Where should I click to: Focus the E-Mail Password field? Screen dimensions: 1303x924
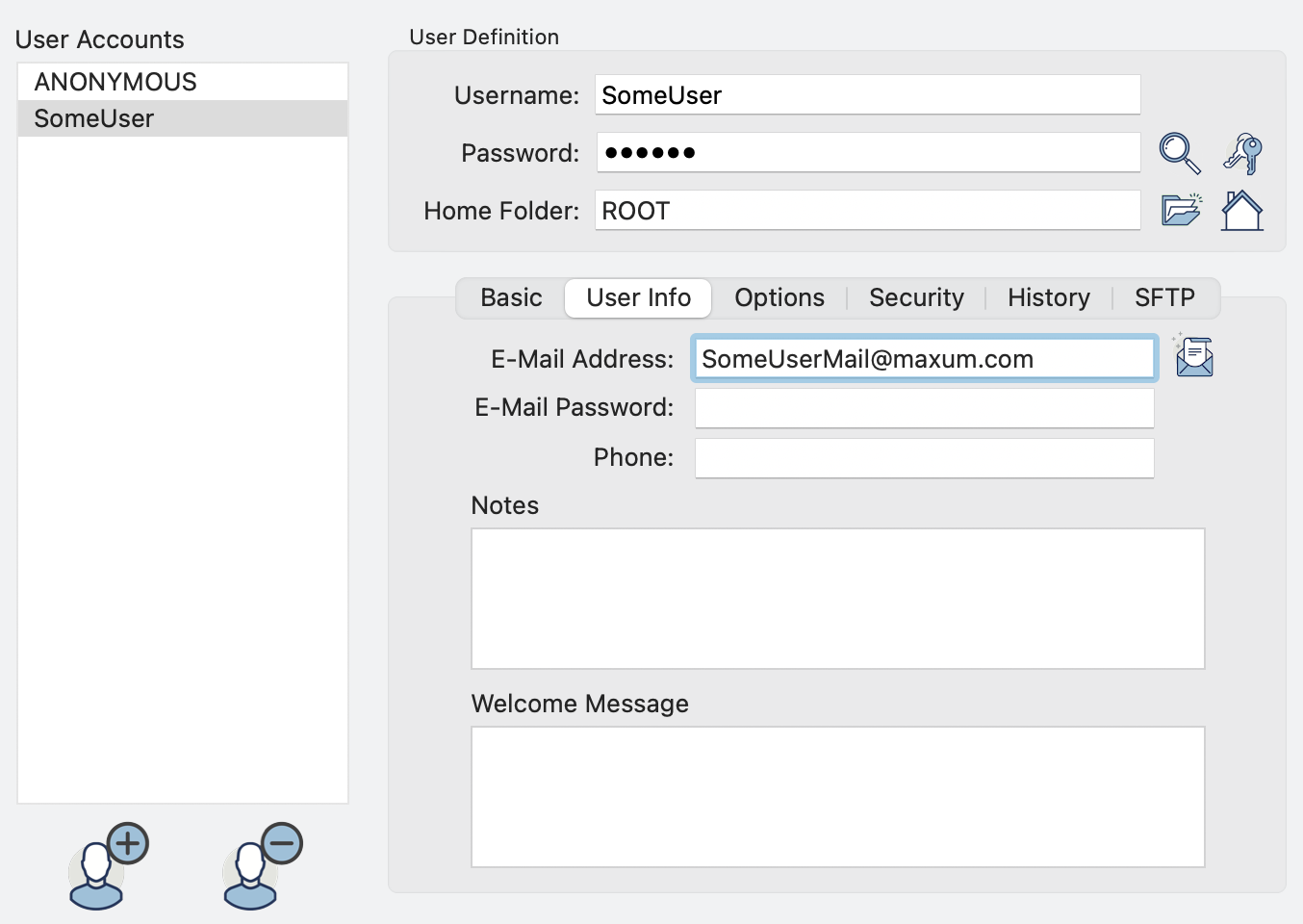924,408
